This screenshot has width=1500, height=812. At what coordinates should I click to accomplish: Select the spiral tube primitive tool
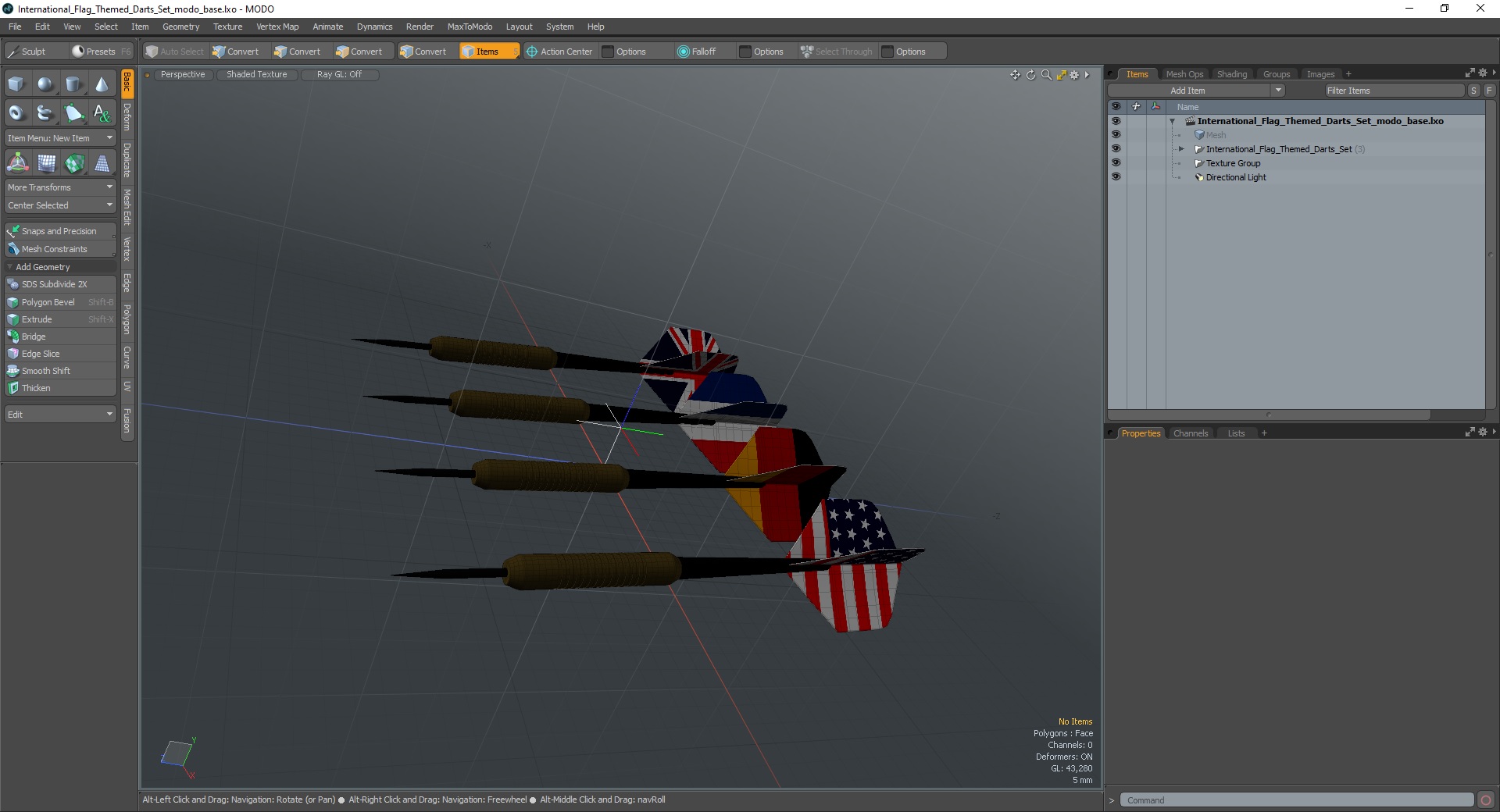[x=45, y=113]
